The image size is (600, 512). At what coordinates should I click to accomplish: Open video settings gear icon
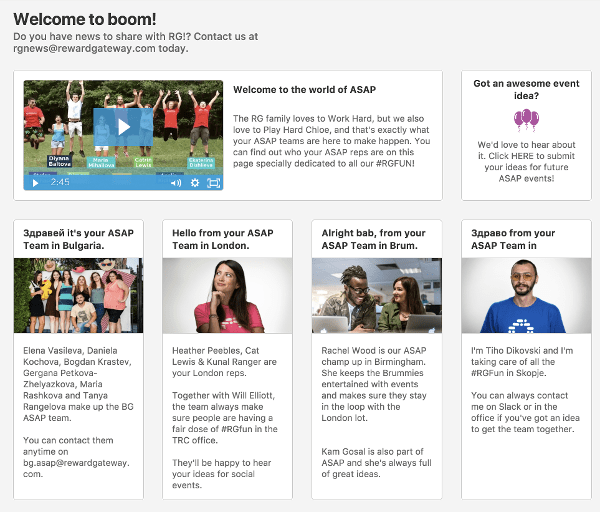(x=195, y=183)
